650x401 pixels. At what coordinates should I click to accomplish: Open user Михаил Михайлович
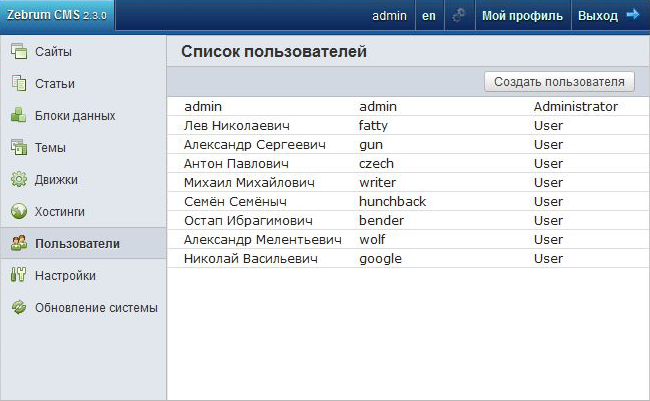pyautogui.click(x=408, y=182)
